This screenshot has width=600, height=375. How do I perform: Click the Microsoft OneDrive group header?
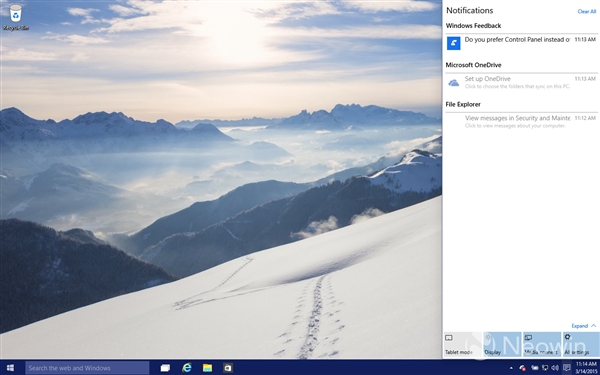pyautogui.click(x=473, y=65)
